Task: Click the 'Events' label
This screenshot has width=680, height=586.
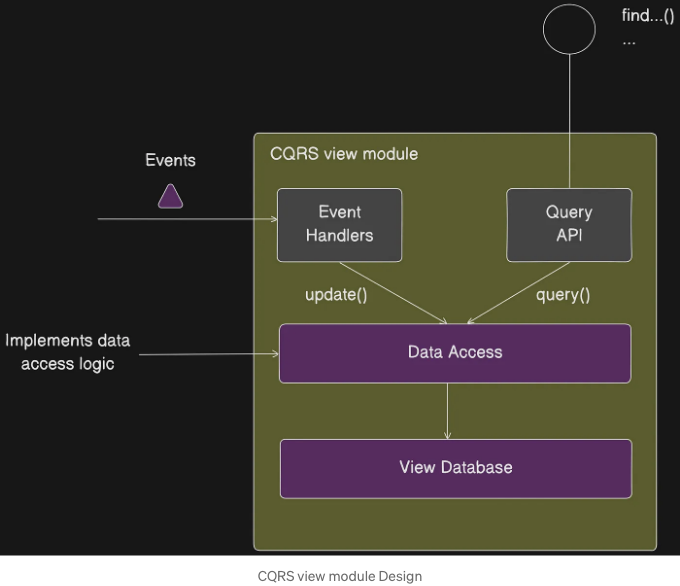Action: pos(170,160)
